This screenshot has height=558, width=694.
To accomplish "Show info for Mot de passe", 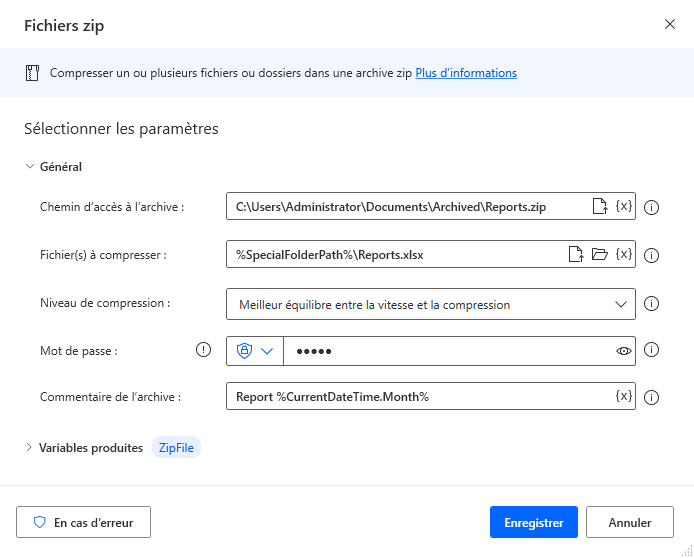I will (x=651, y=350).
